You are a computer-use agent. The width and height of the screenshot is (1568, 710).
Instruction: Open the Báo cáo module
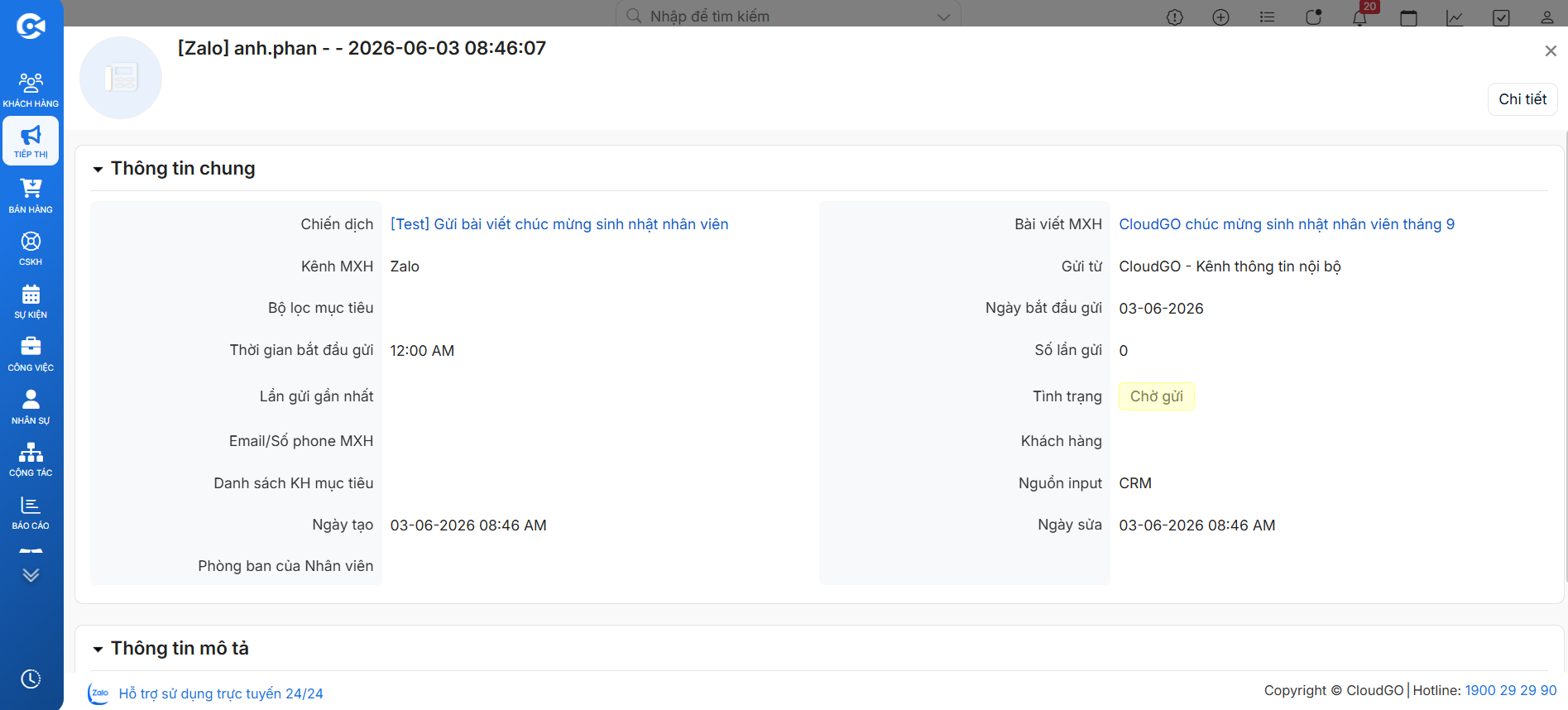coord(31,512)
